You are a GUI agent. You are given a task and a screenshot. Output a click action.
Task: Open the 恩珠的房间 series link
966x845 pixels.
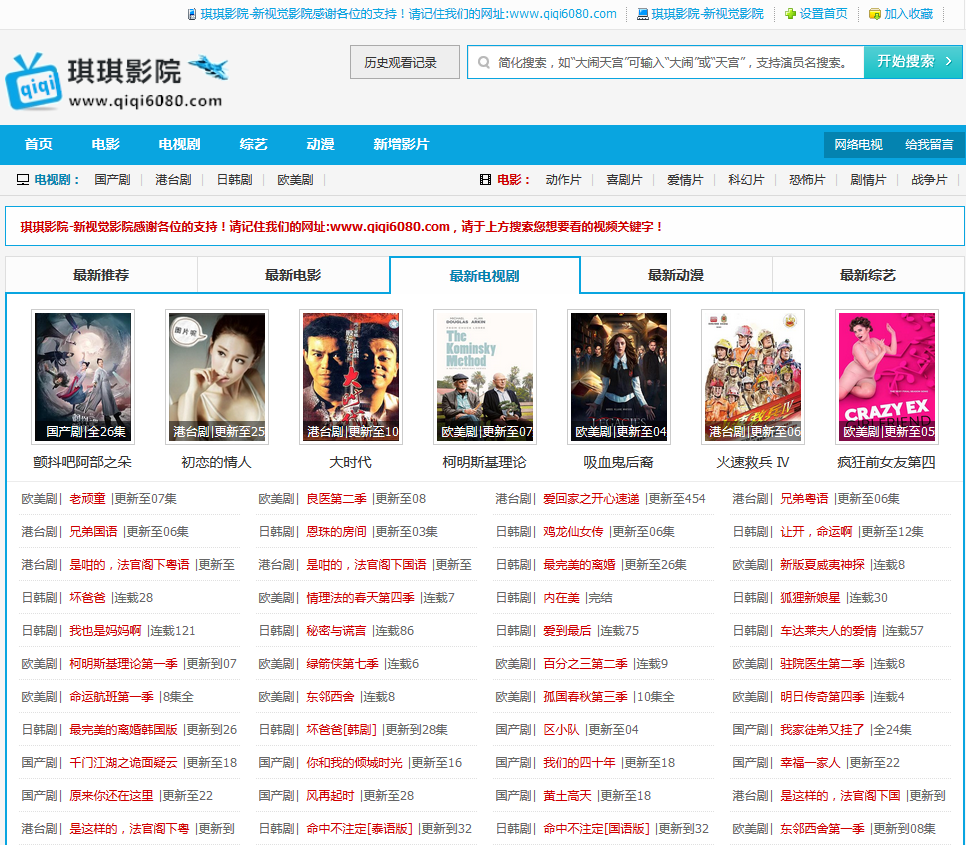tap(336, 532)
